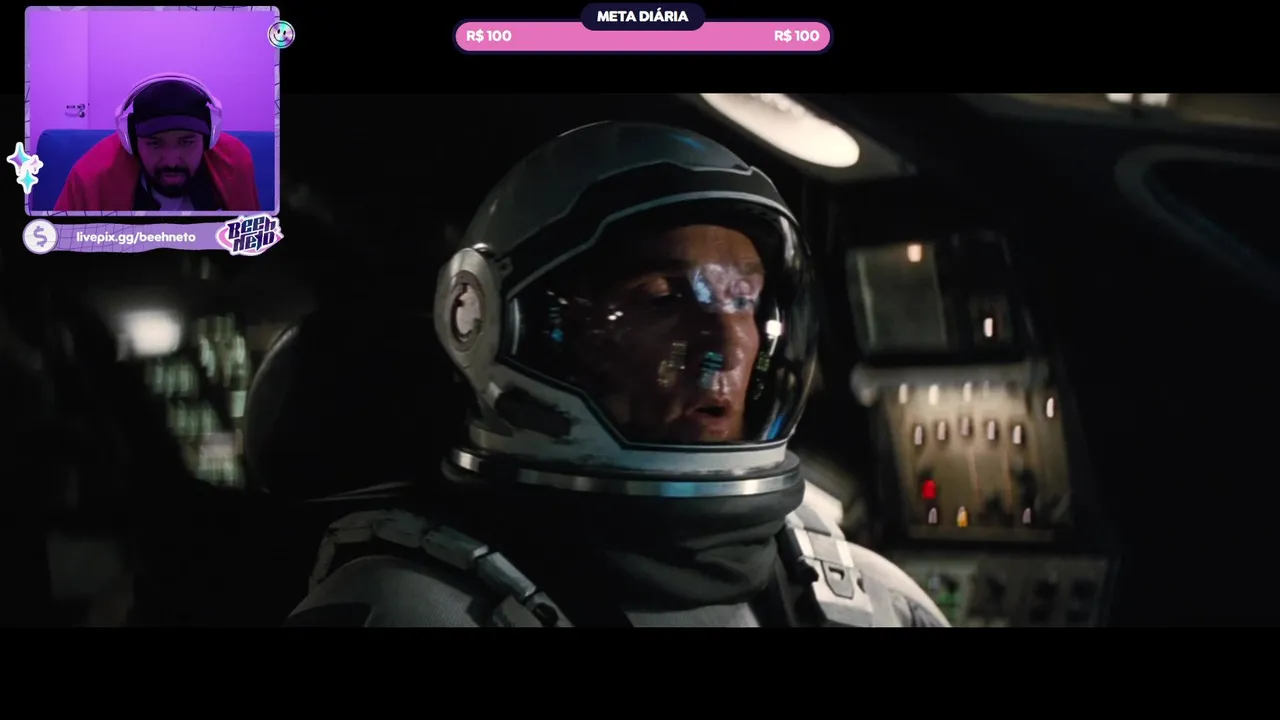Click the daily goal pink progress bar
1280x720 pixels.
[642, 36]
